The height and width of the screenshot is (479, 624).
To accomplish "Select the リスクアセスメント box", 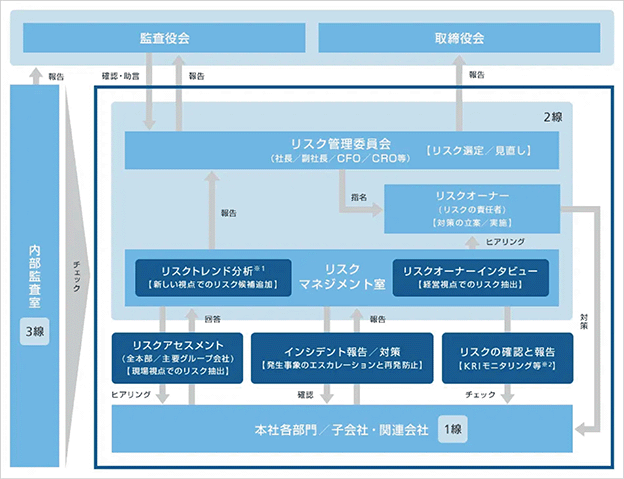I will click(x=177, y=358).
